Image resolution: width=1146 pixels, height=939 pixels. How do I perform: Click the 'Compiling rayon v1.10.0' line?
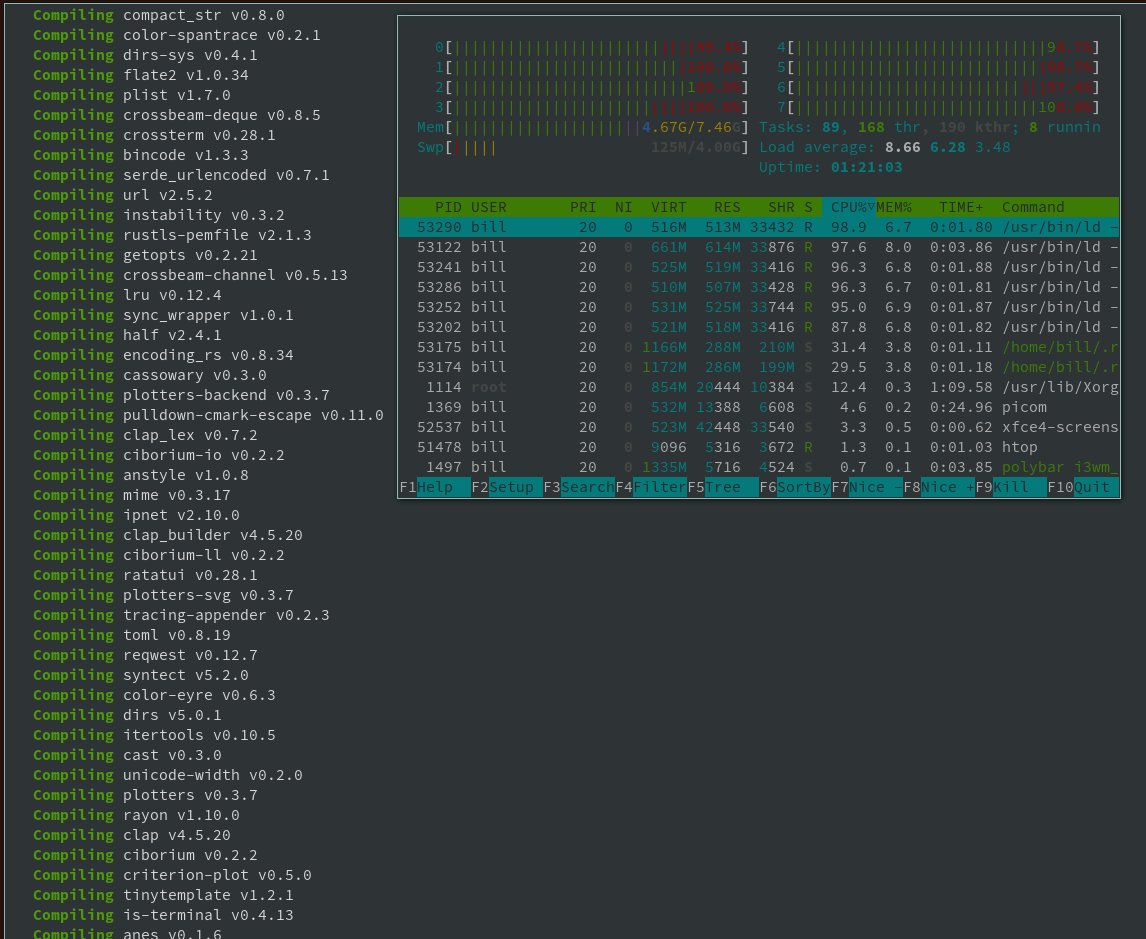point(136,815)
